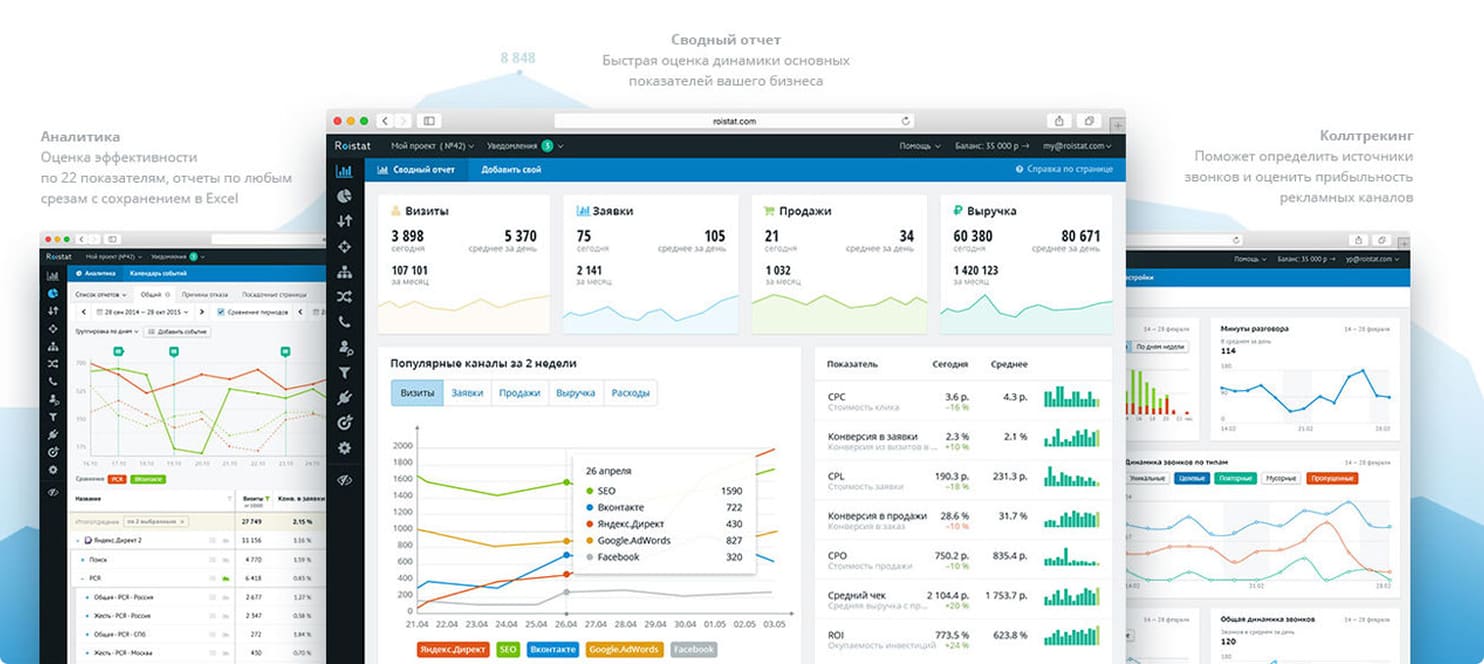This screenshot has height=664, width=1484.
Task: Toggle the Safari sidebar button in main window
Action: pos(429,121)
